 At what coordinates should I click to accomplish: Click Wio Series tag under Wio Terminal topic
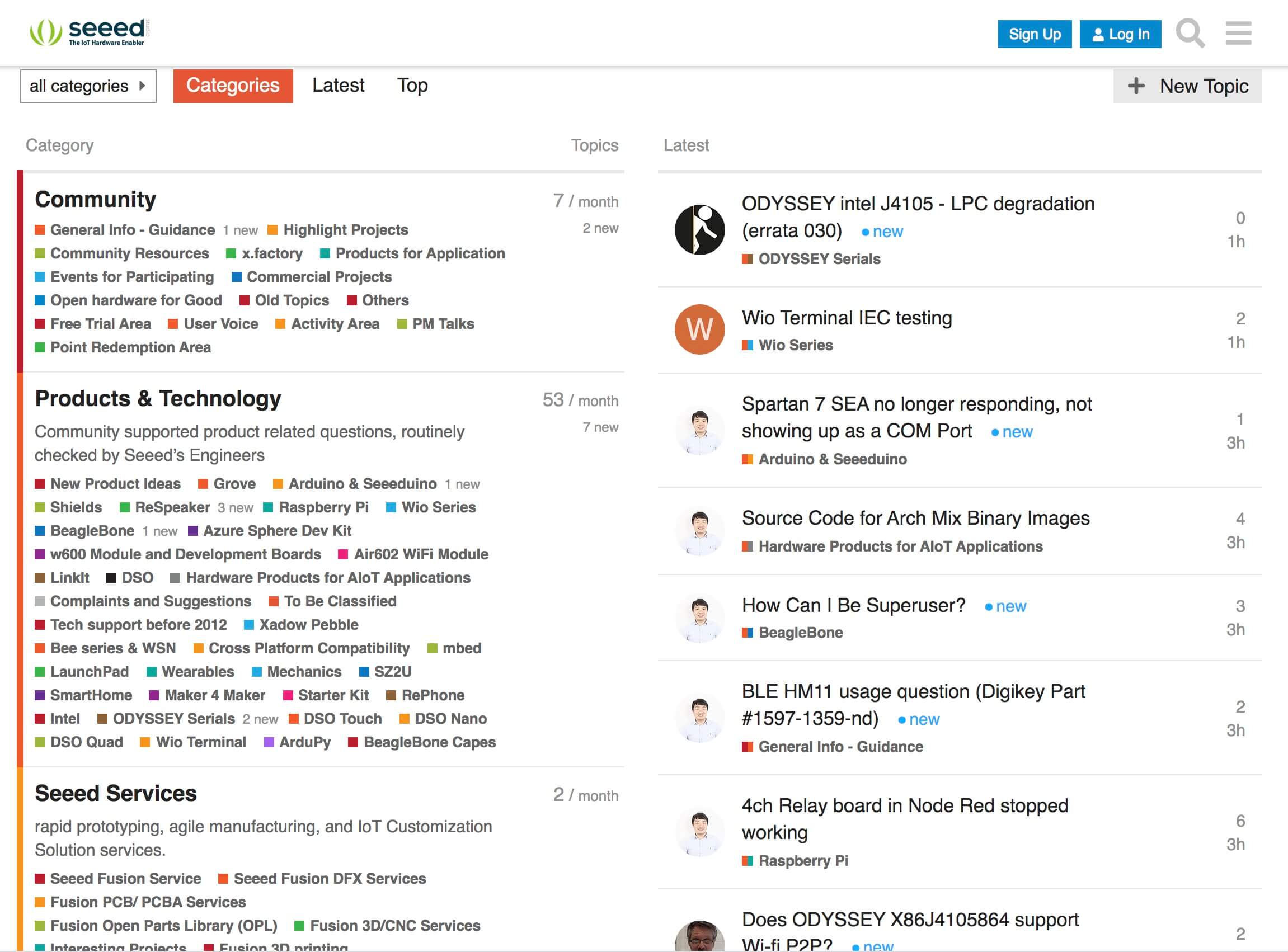(787, 345)
